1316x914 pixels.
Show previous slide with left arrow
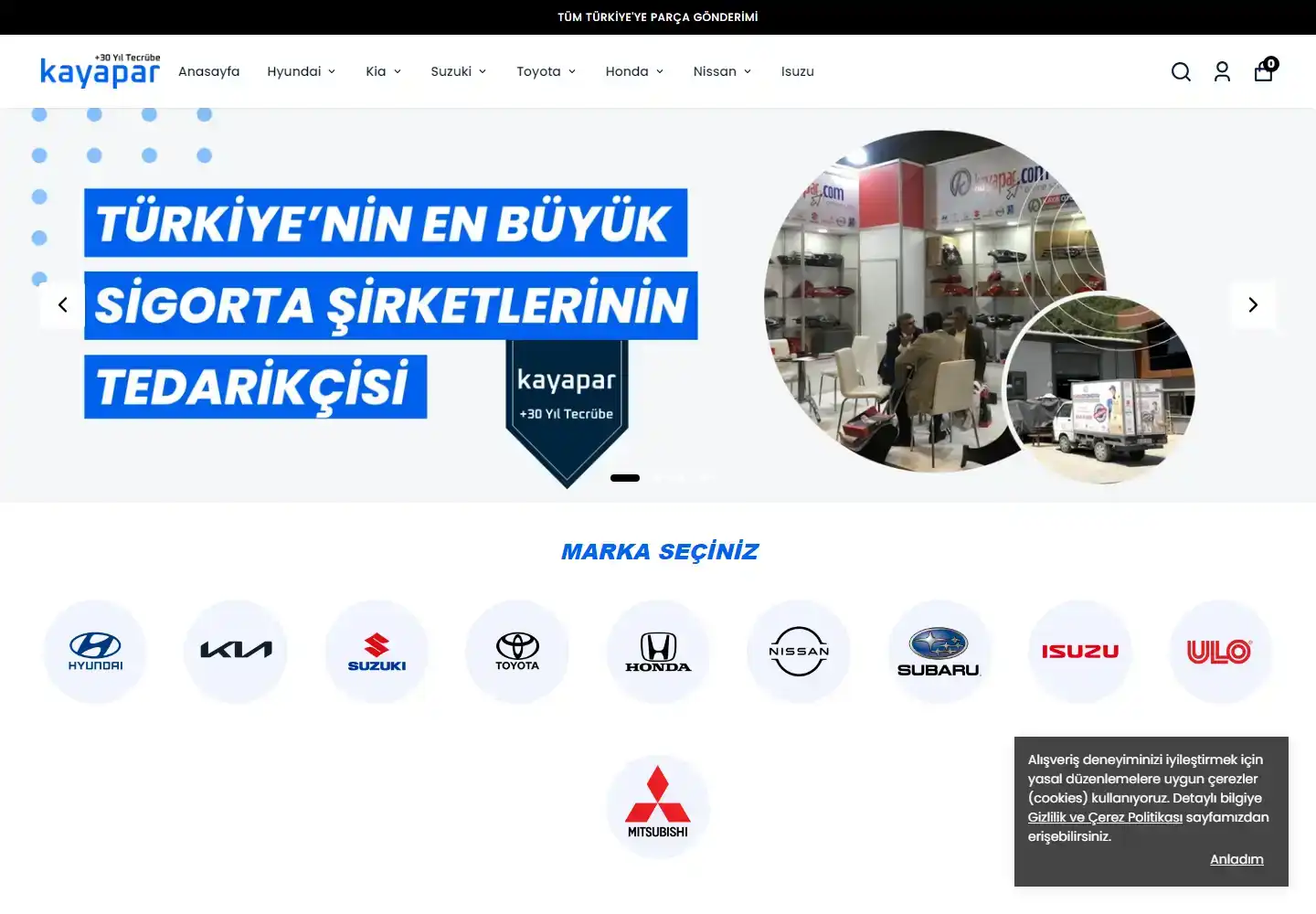point(62,305)
